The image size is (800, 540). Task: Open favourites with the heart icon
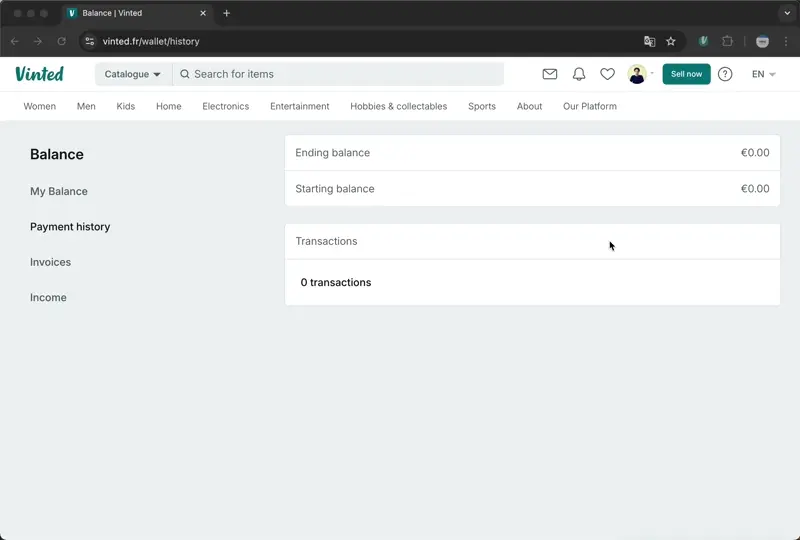[607, 74]
